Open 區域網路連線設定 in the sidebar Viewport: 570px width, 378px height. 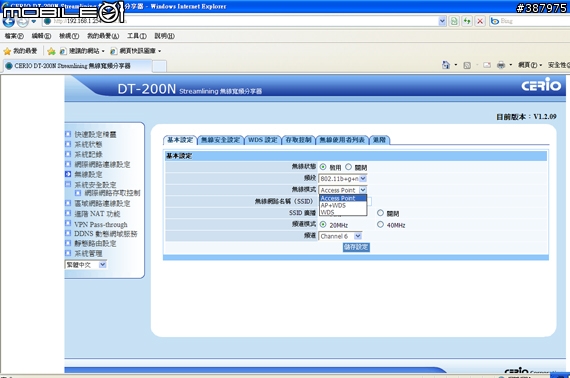click(x=102, y=204)
